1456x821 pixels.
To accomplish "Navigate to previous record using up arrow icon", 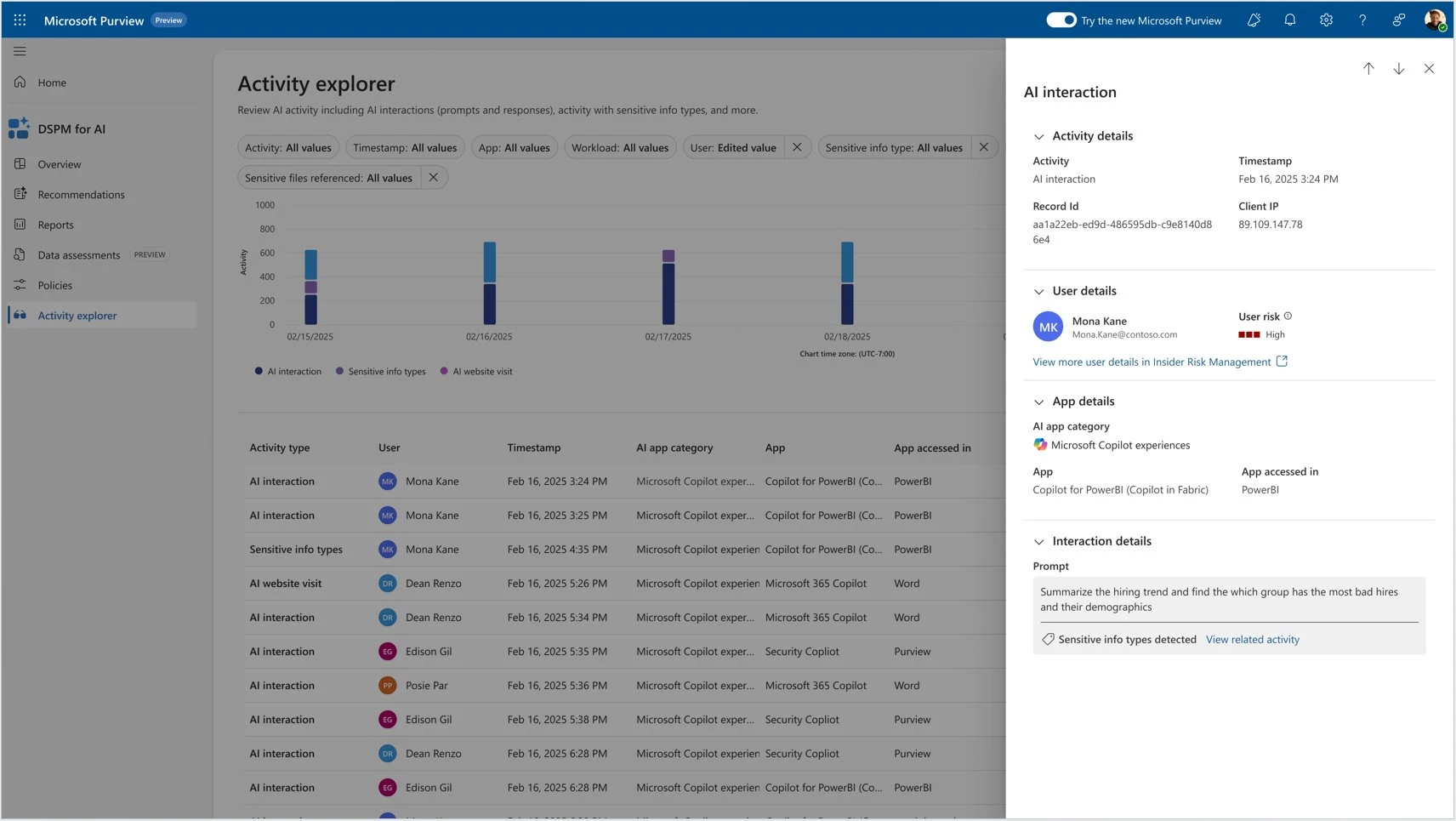I will [1368, 69].
